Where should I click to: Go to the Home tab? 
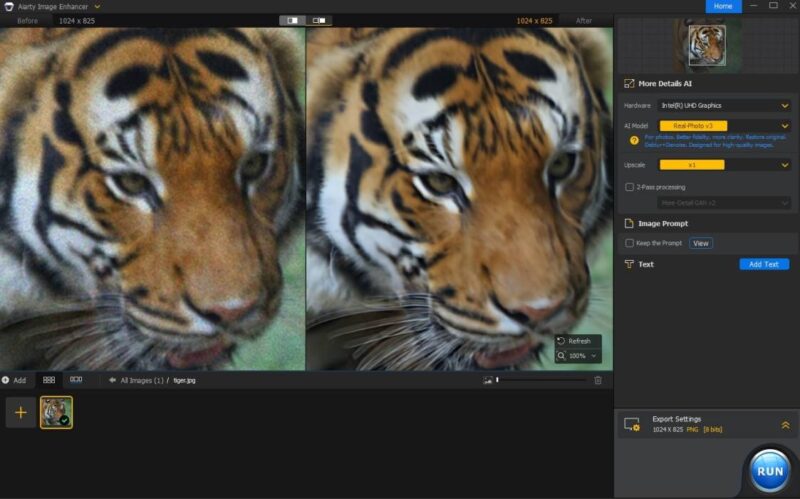(x=723, y=6)
